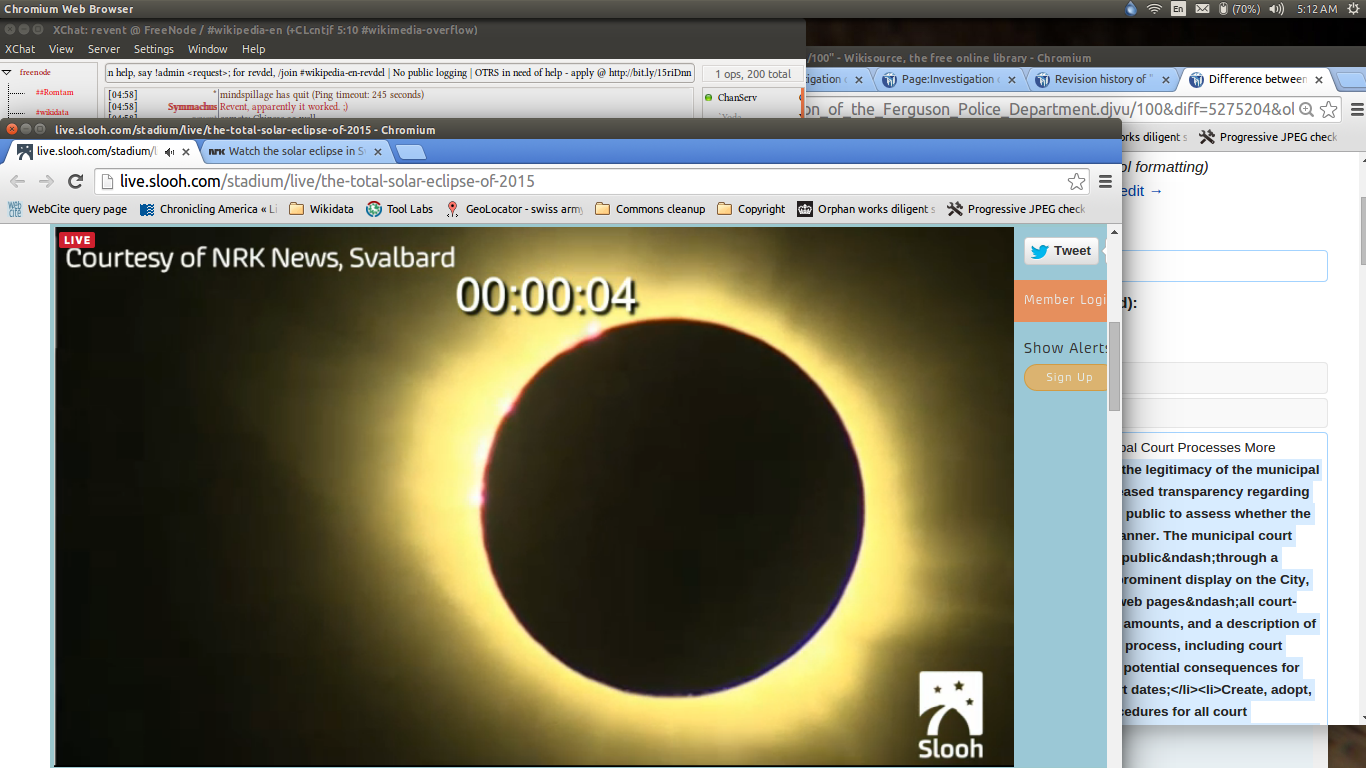Open the mail envelope messaging indicator
Viewport: 1366px width, 768px height.
(x=1202, y=9)
